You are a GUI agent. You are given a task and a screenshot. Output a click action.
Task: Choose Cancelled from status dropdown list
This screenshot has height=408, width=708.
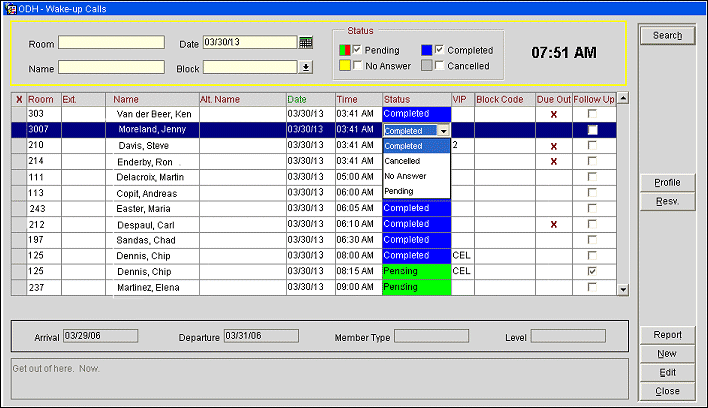[x=402, y=161]
